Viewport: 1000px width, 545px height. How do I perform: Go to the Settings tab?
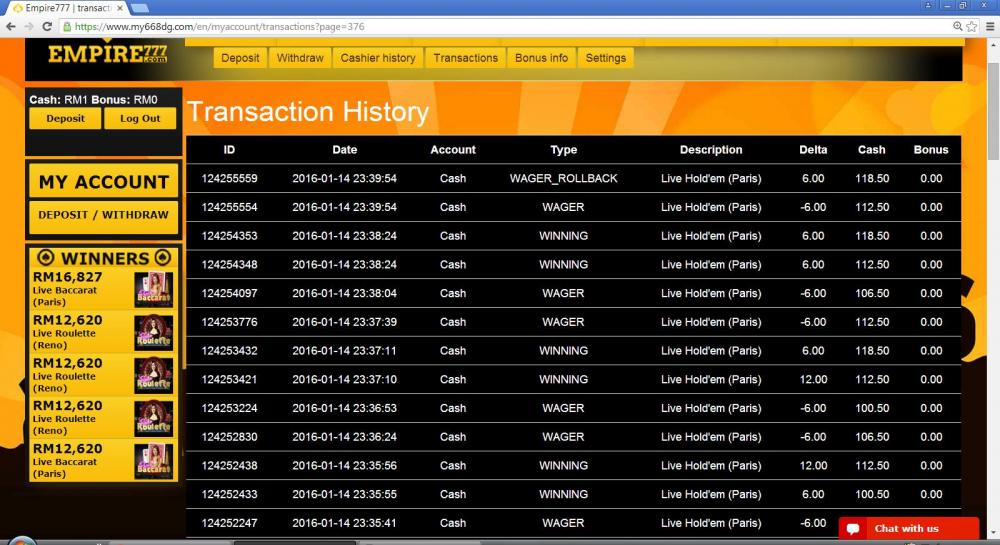pos(605,58)
